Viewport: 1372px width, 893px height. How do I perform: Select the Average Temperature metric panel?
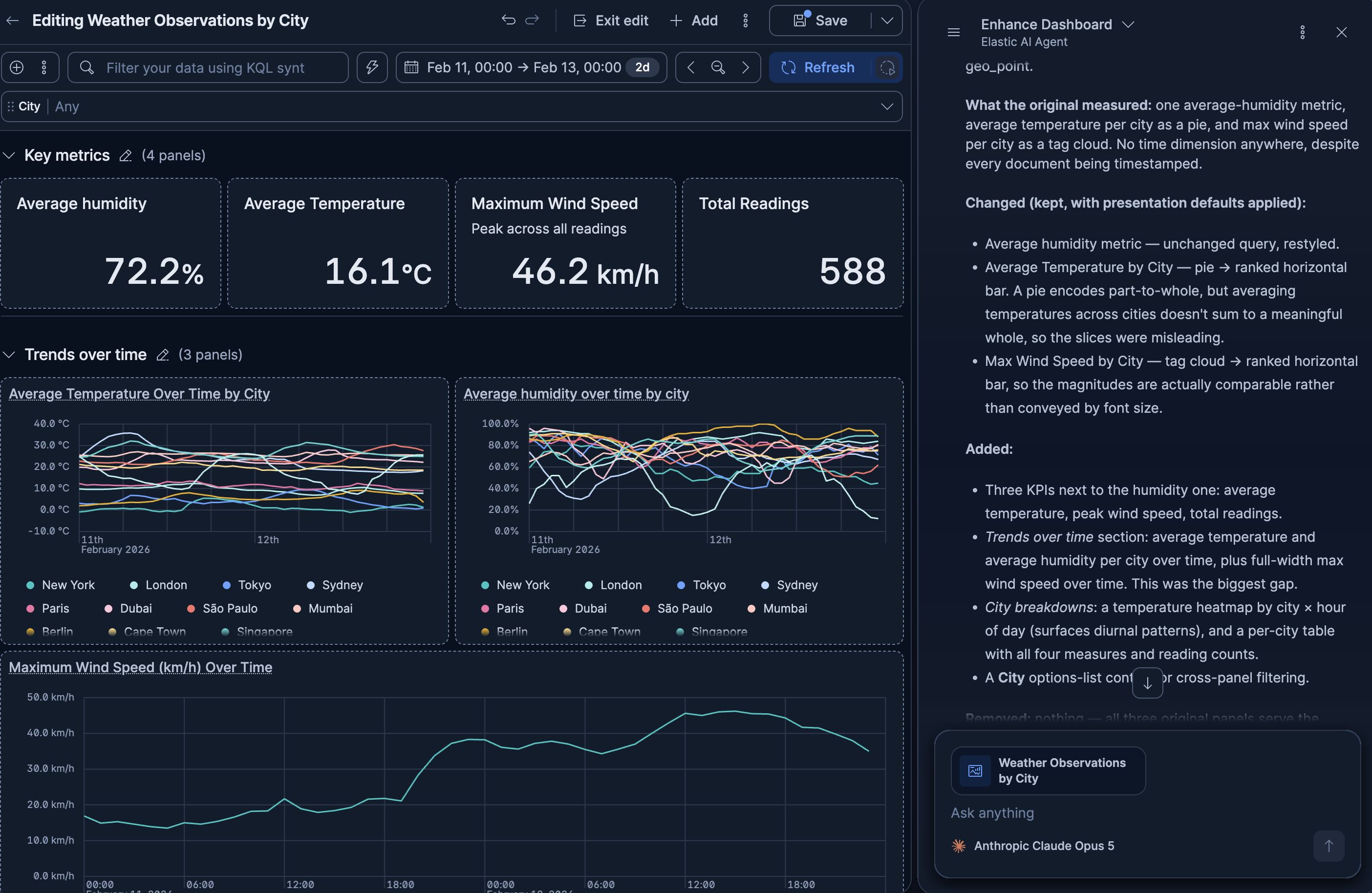[338, 243]
